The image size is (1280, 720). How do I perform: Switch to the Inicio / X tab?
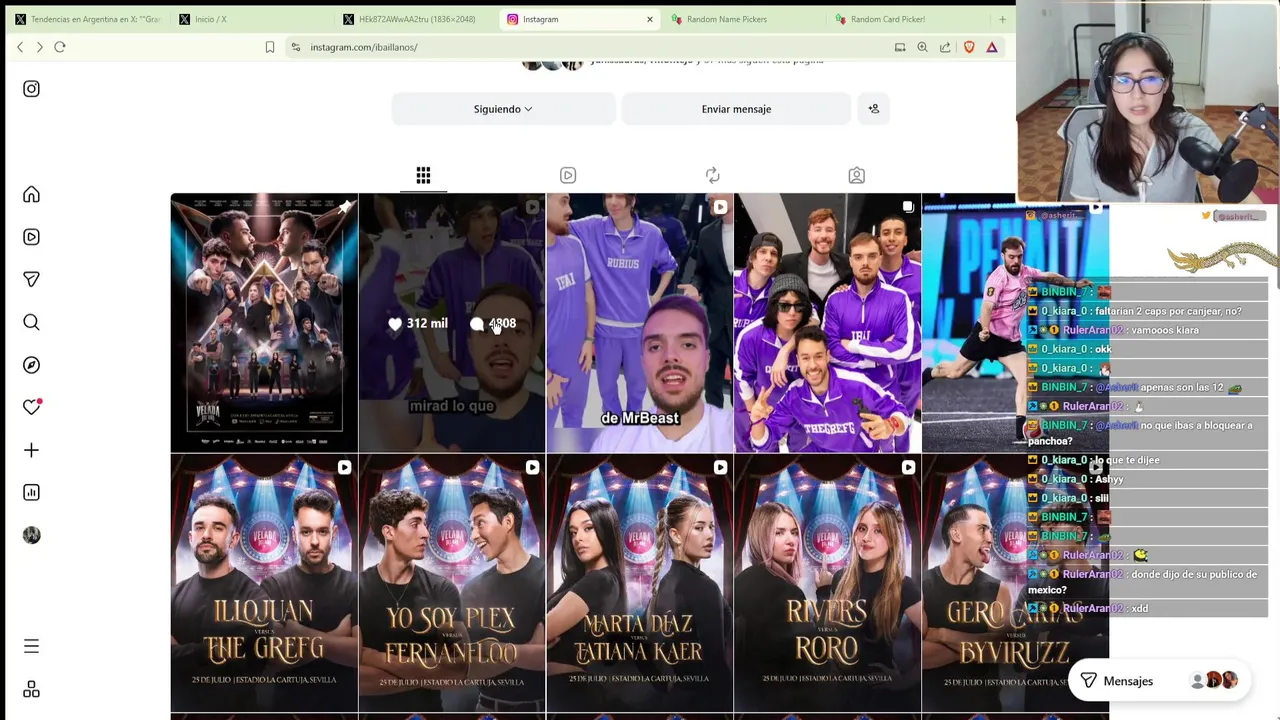[x=250, y=19]
